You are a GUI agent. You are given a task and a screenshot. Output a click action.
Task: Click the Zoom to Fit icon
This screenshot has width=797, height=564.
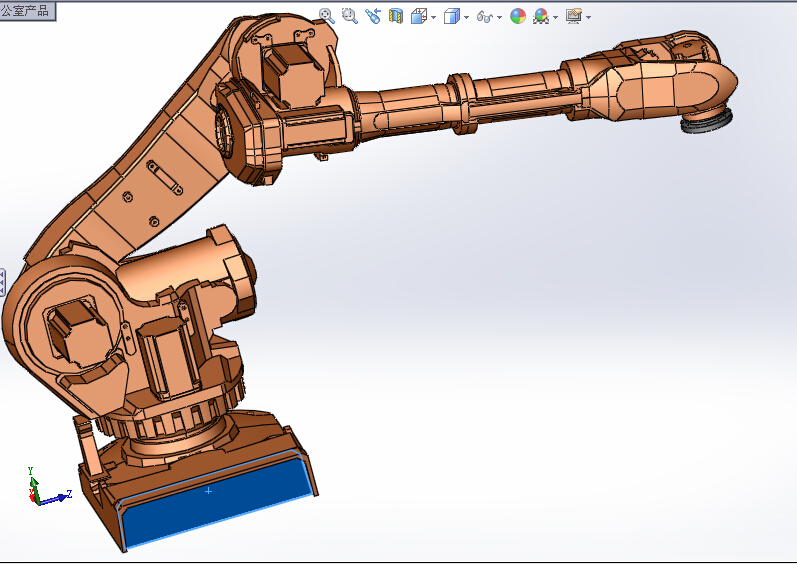[x=326, y=16]
